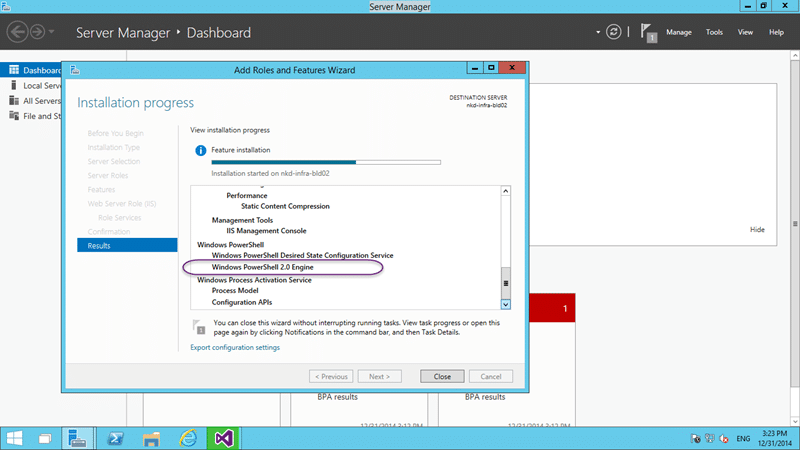Select Local Server in the left navigation
Image resolution: width=800 pixels, height=450 pixels.
pyautogui.click(x=31, y=85)
